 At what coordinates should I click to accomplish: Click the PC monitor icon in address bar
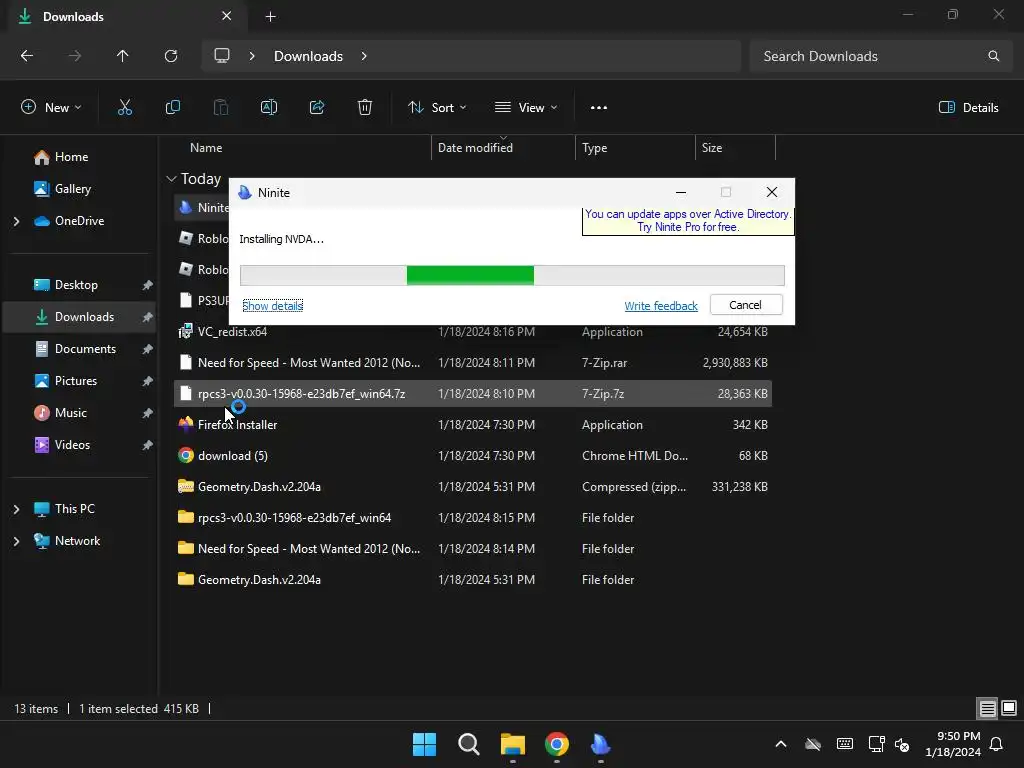[x=222, y=56]
